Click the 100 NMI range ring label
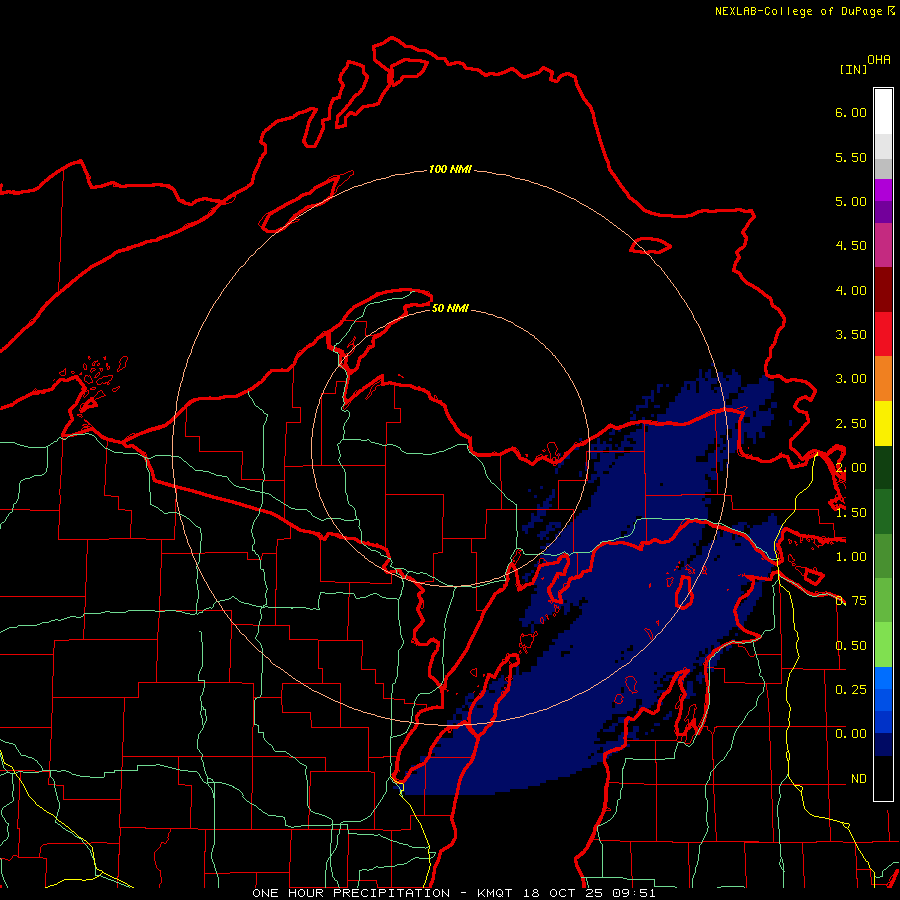This screenshot has width=900, height=900. tap(450, 169)
